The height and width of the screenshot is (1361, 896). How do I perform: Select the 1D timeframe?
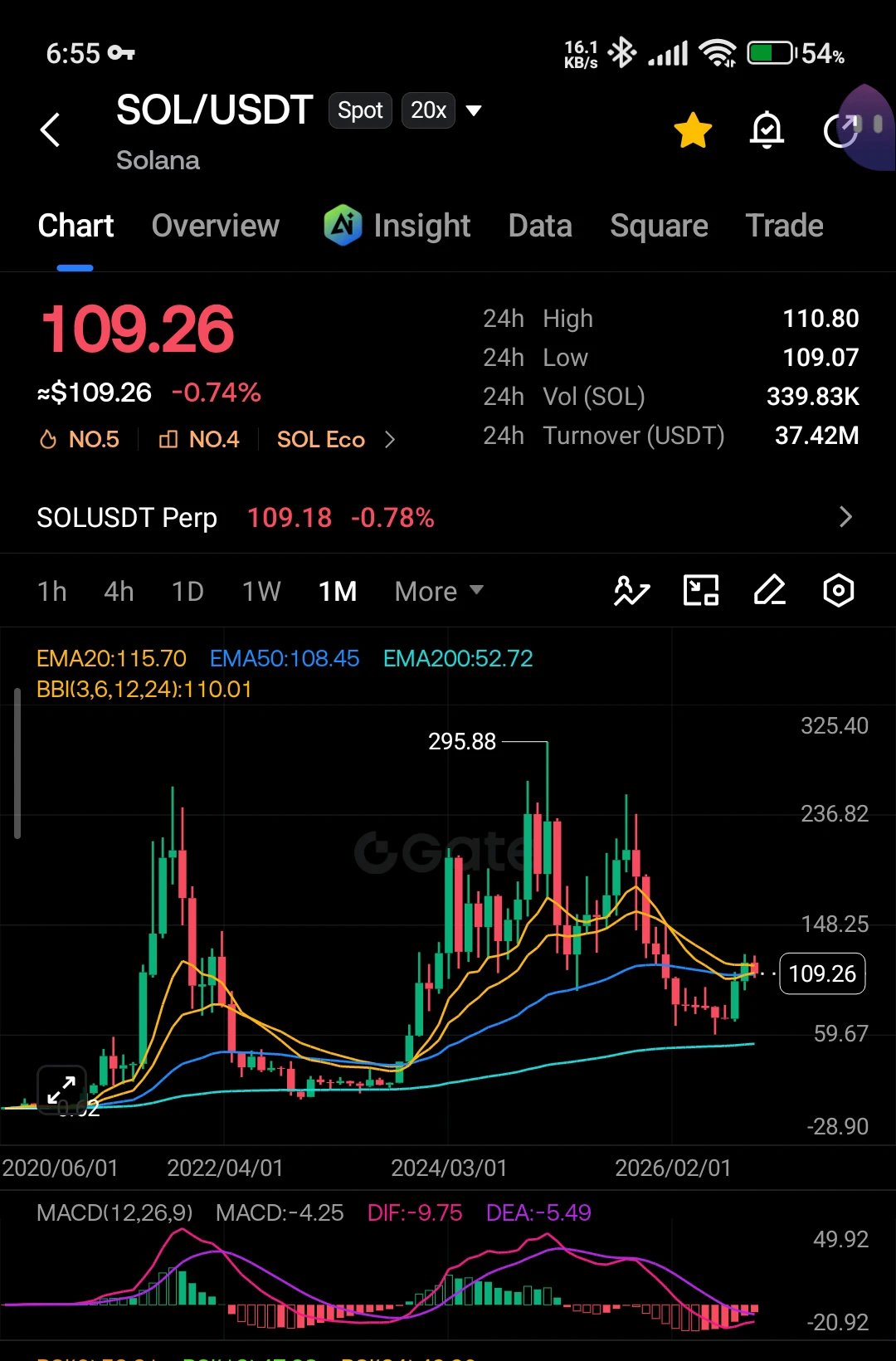pyautogui.click(x=187, y=591)
